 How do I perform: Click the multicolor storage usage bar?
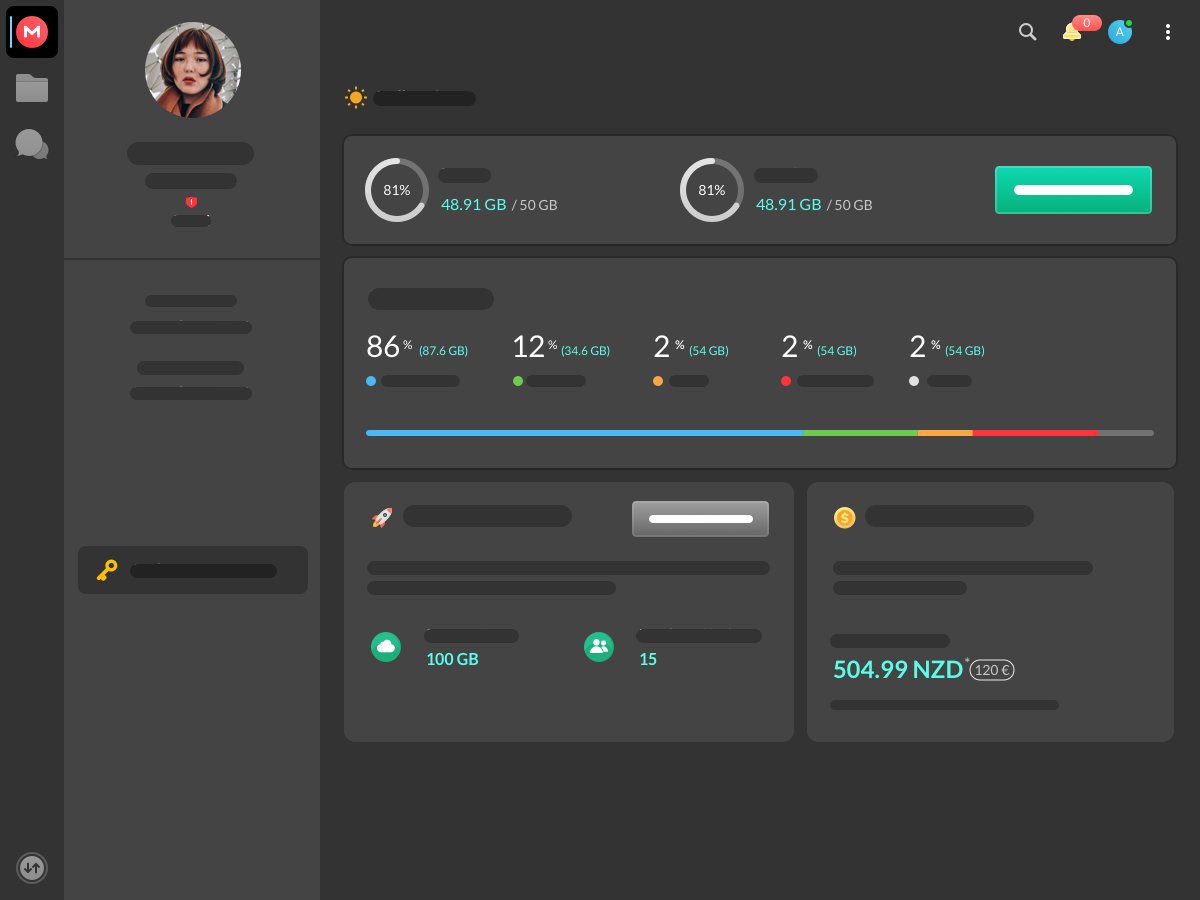(x=760, y=433)
